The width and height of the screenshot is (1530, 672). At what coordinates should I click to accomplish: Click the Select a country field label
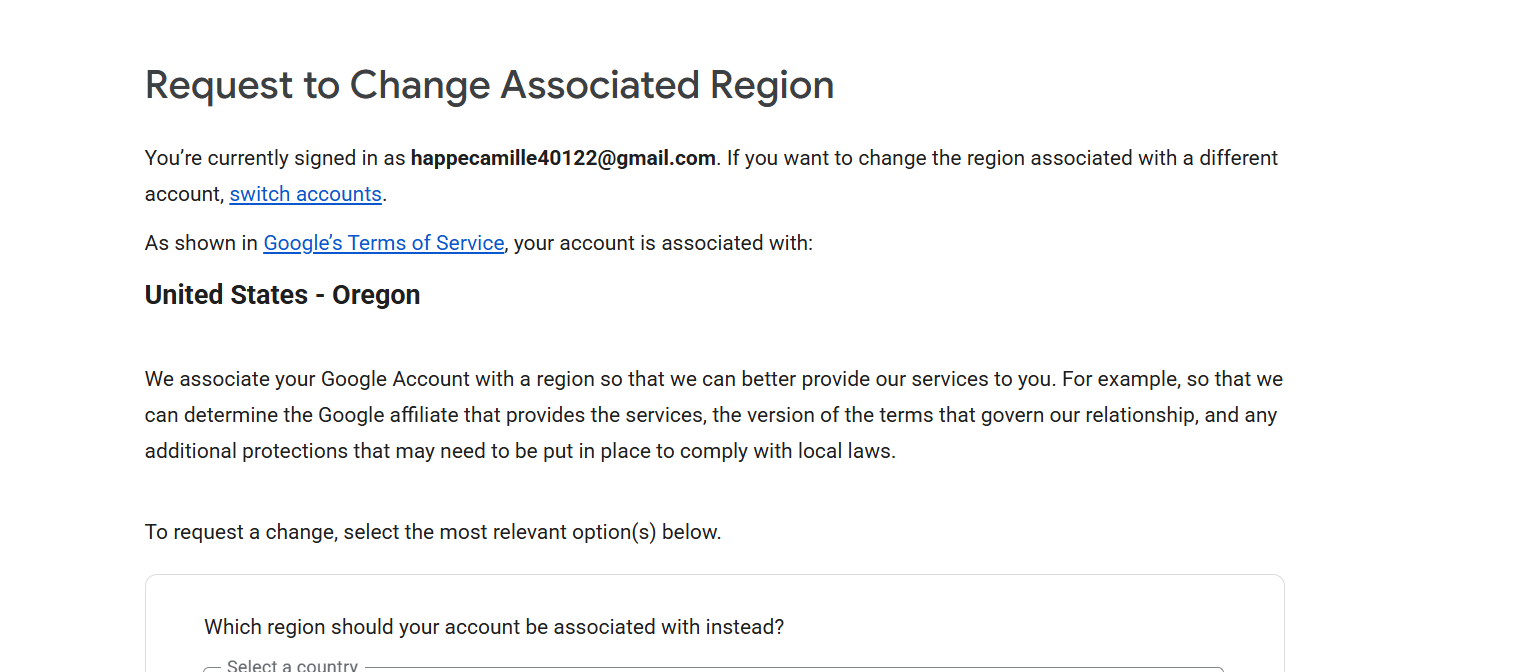292,665
